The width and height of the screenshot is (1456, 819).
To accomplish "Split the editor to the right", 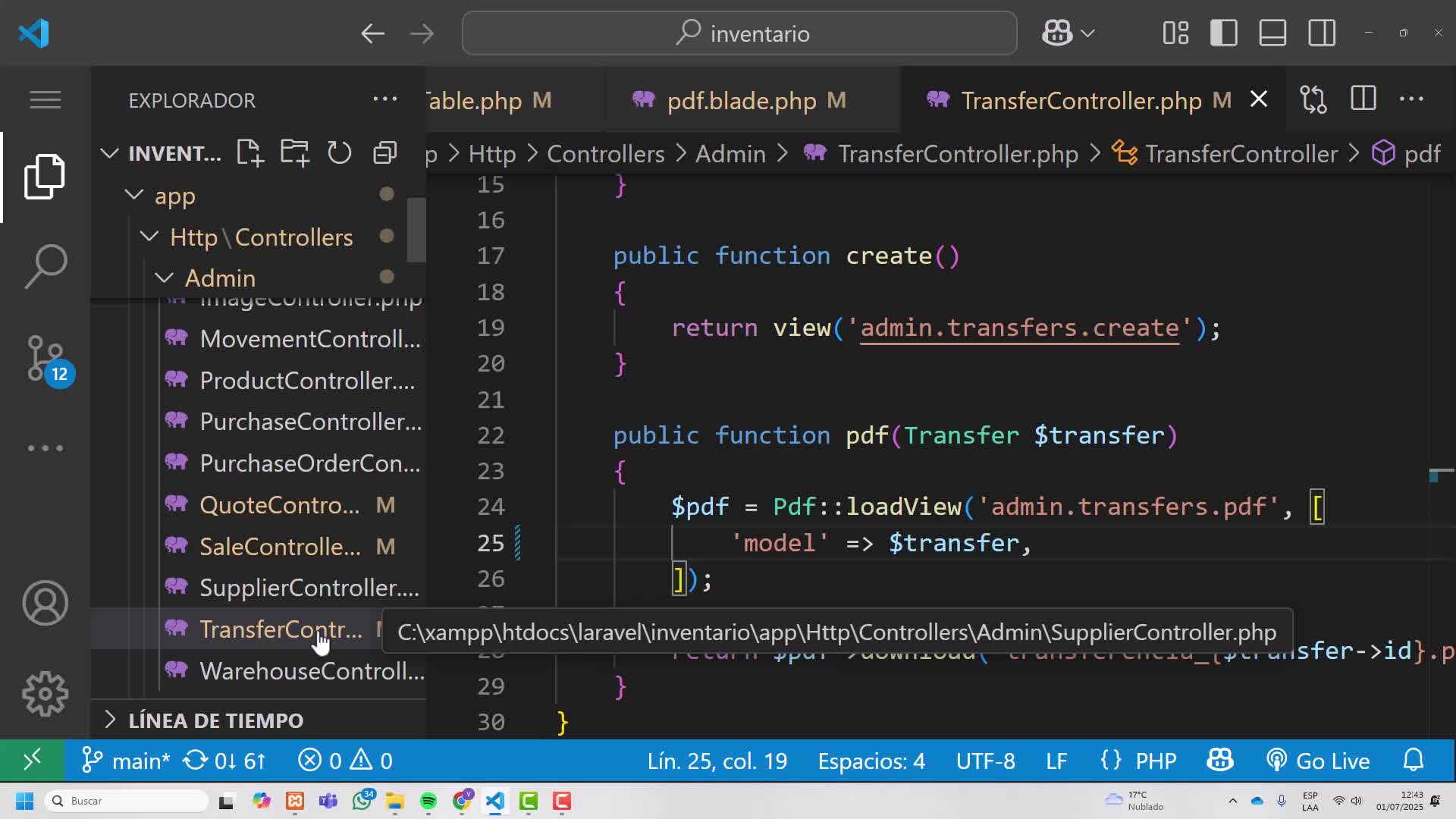I will (1363, 99).
